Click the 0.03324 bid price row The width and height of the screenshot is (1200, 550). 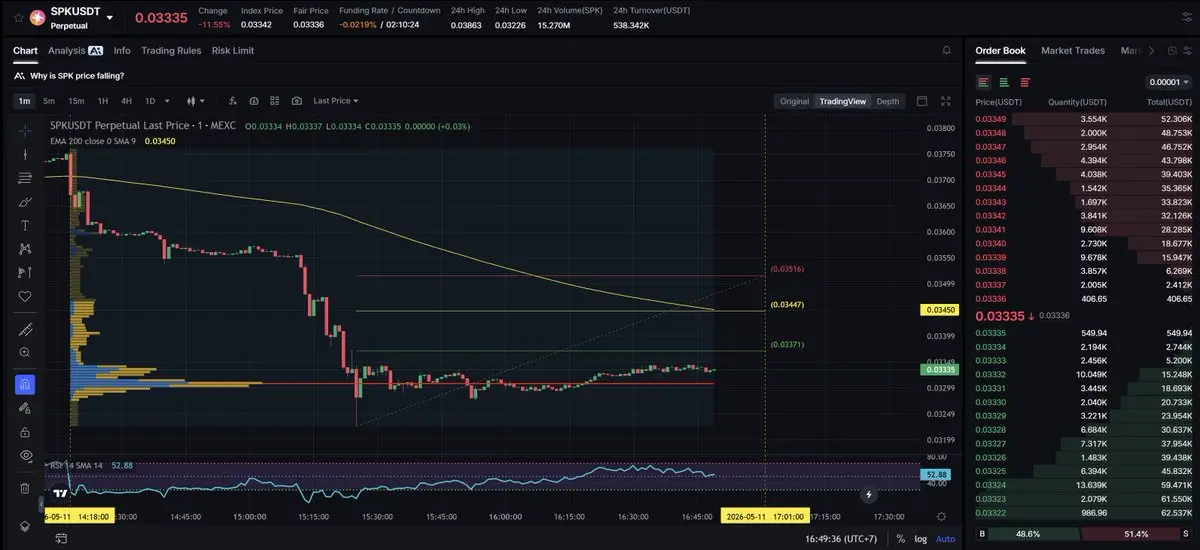click(1083, 484)
